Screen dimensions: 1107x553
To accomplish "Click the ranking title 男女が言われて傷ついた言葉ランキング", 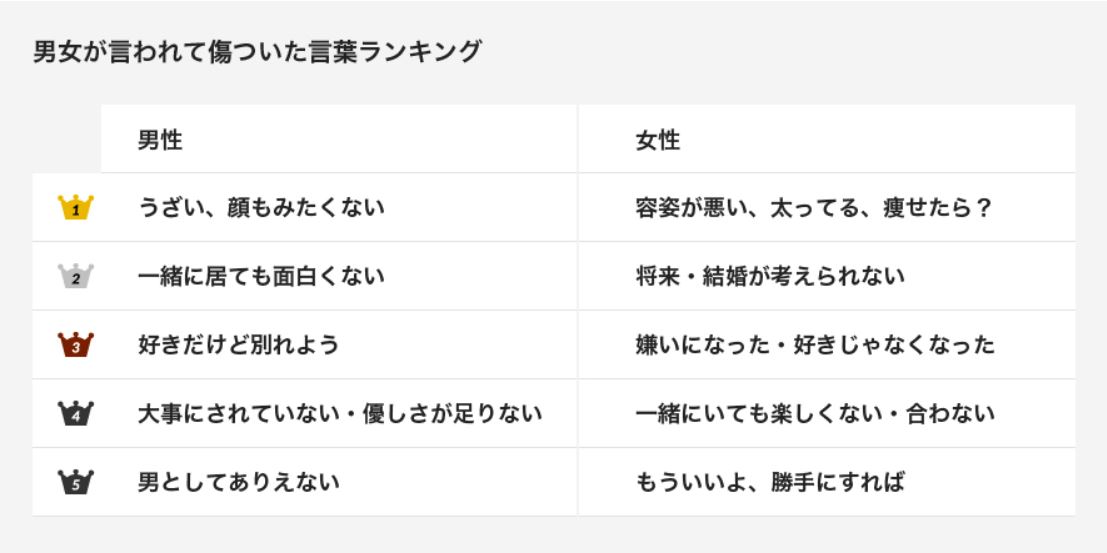I will [x=257, y=52].
